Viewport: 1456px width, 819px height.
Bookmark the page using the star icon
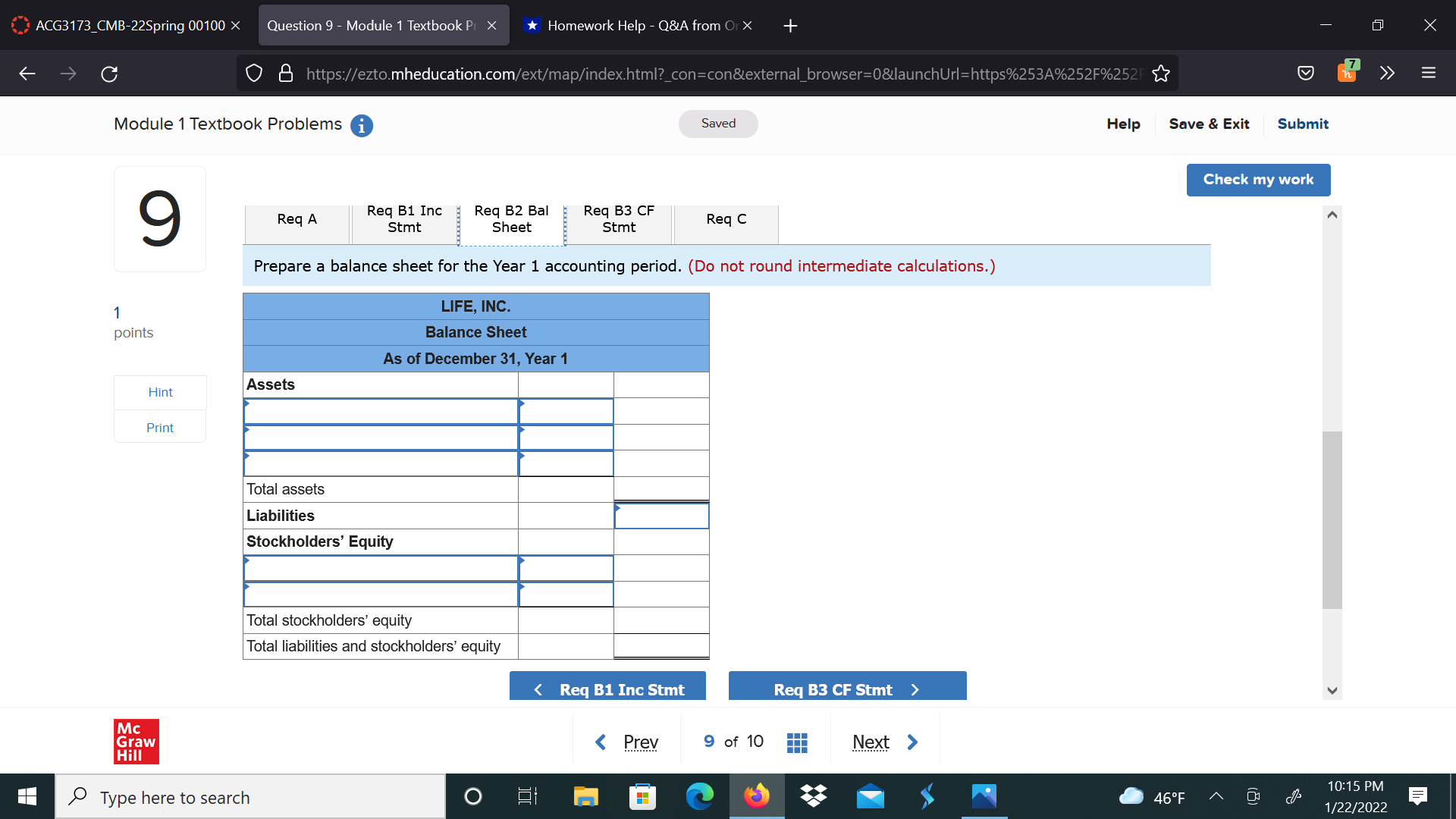(x=1161, y=73)
